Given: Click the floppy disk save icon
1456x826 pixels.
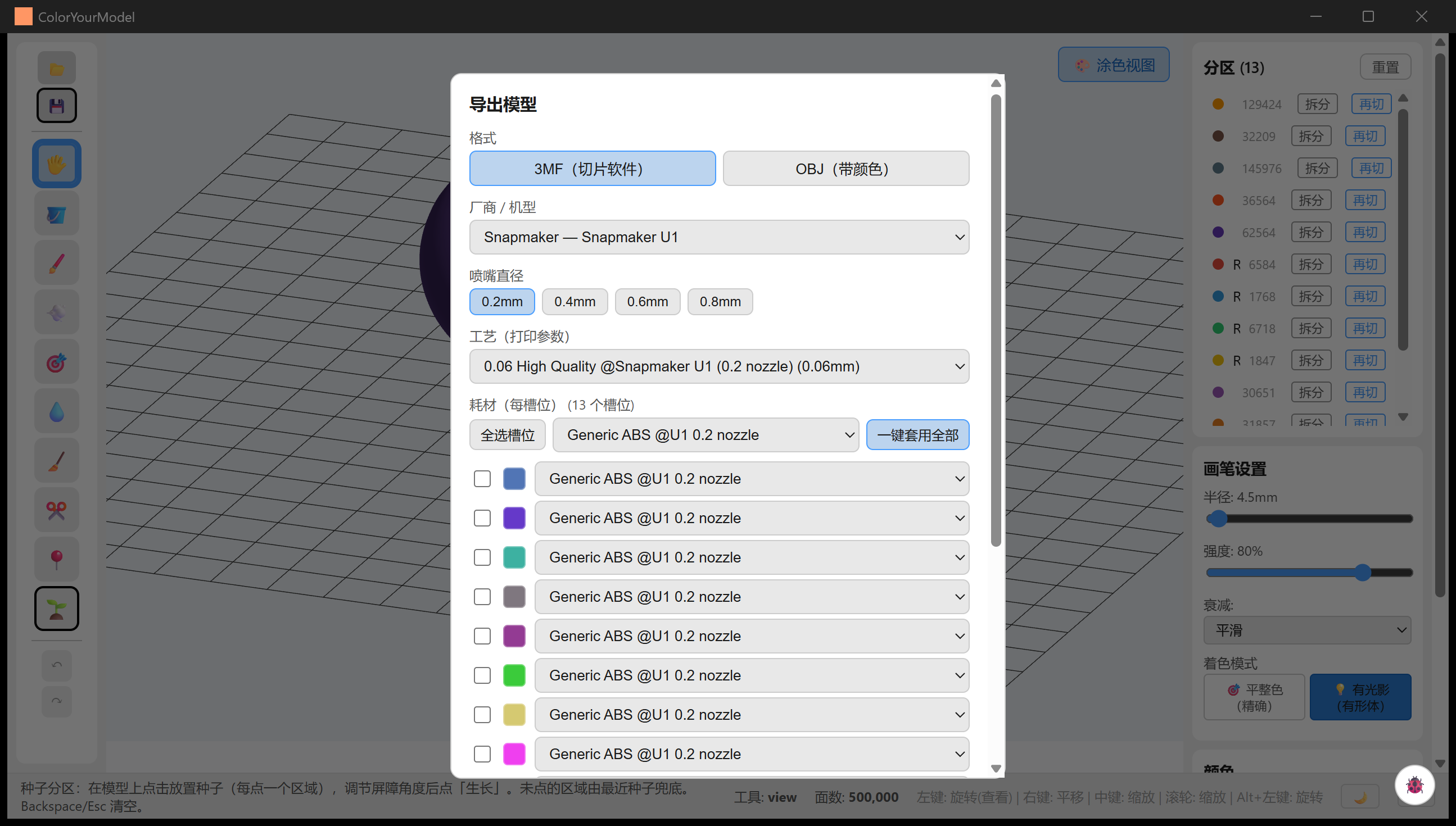Looking at the screenshot, I should point(57,106).
